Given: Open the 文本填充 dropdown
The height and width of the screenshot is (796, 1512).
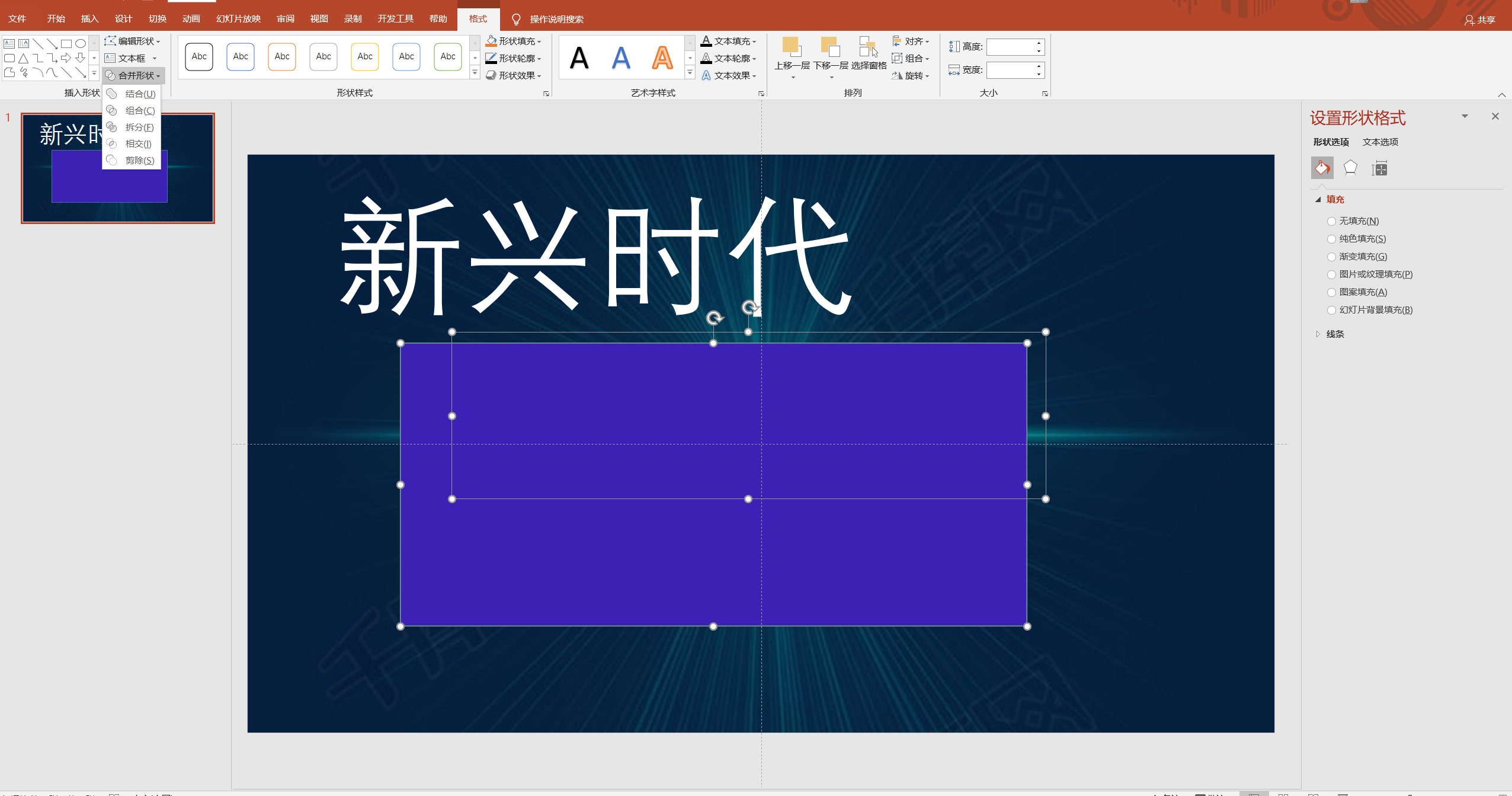Looking at the screenshot, I should point(728,41).
